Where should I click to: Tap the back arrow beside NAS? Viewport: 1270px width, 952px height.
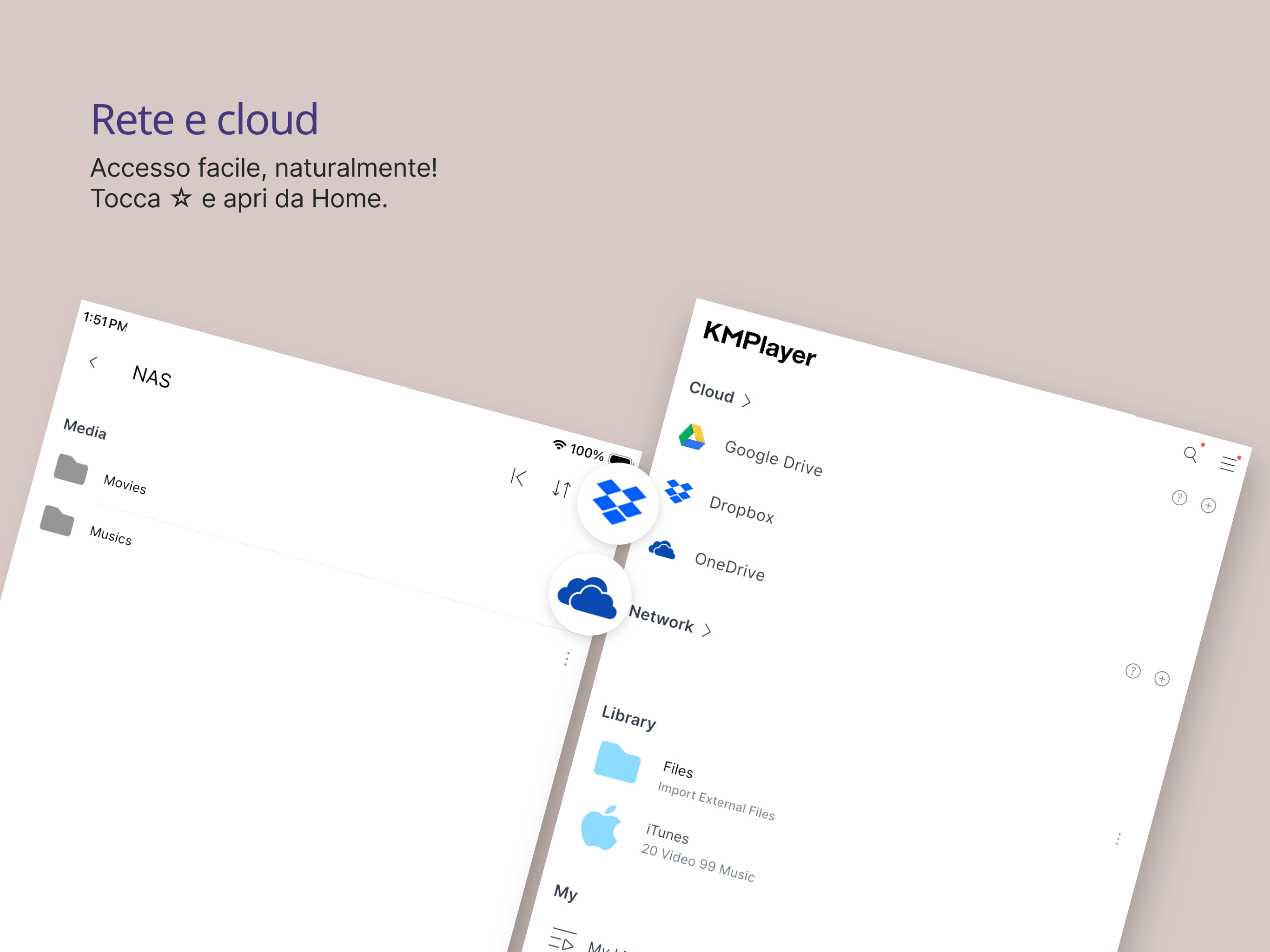click(93, 362)
